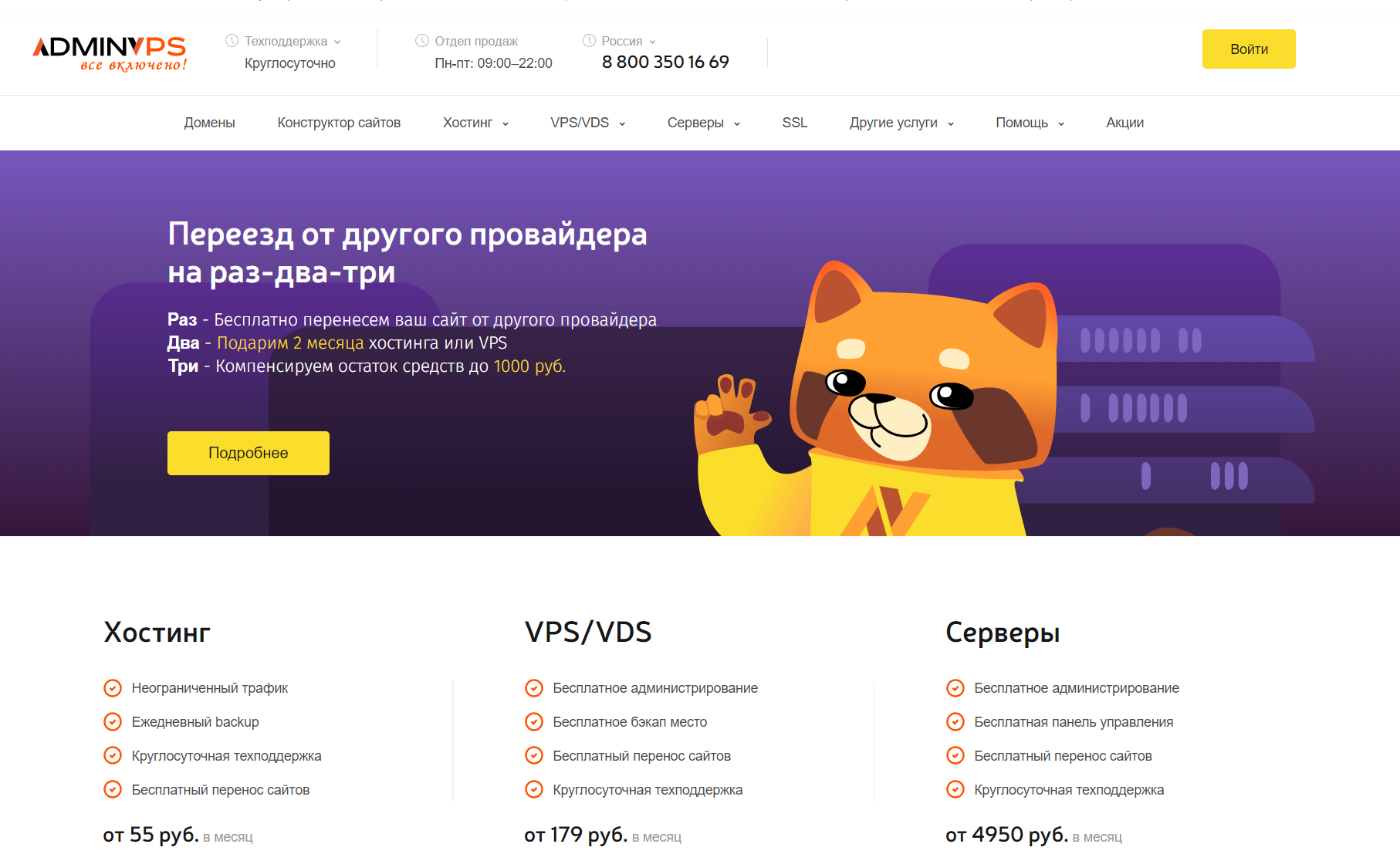Click the checkmark icon next to Бесплатная панель управления
This screenshot has height=854, width=1400.
[955, 722]
